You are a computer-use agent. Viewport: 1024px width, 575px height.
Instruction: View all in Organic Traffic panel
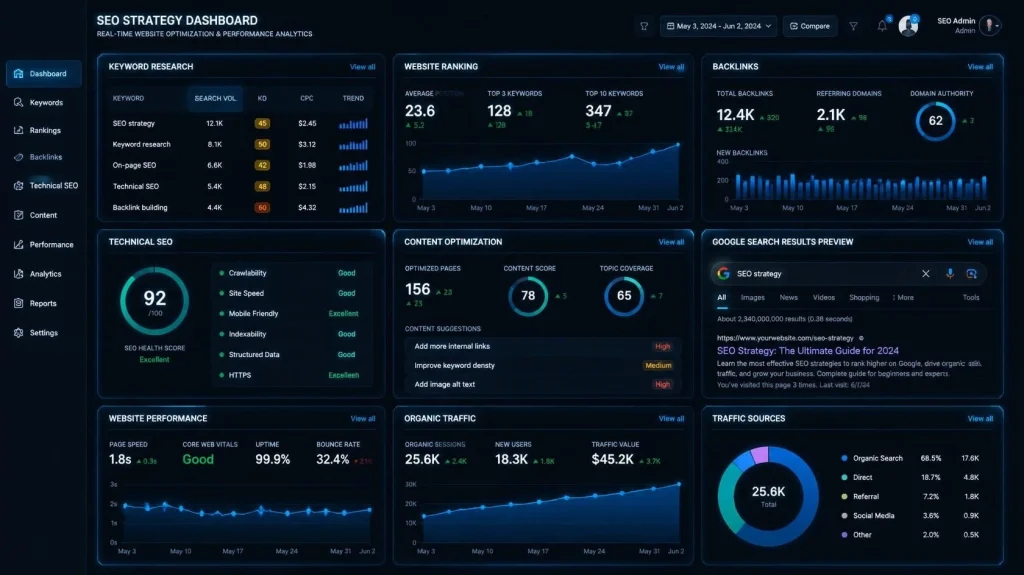tap(671, 419)
